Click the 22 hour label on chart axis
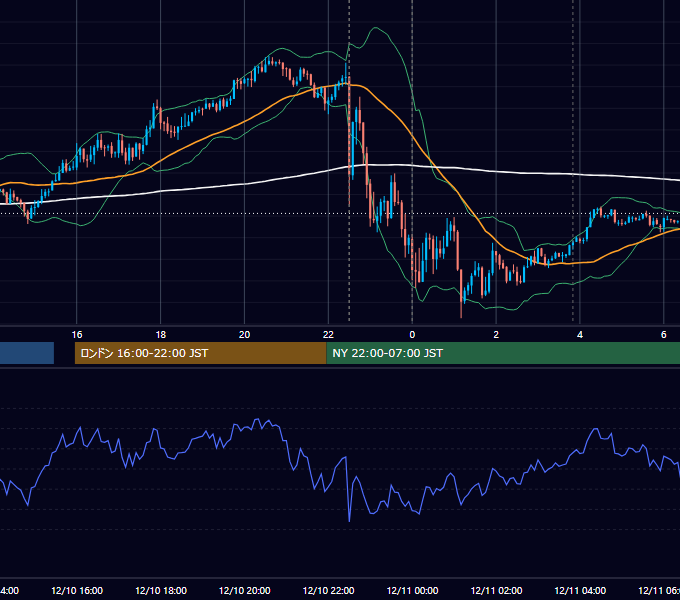 (328, 335)
